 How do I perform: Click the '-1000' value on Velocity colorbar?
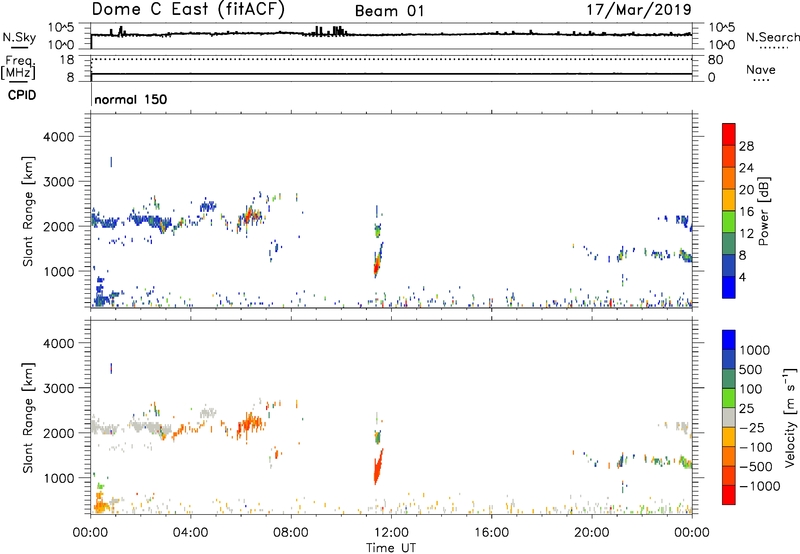coord(760,486)
